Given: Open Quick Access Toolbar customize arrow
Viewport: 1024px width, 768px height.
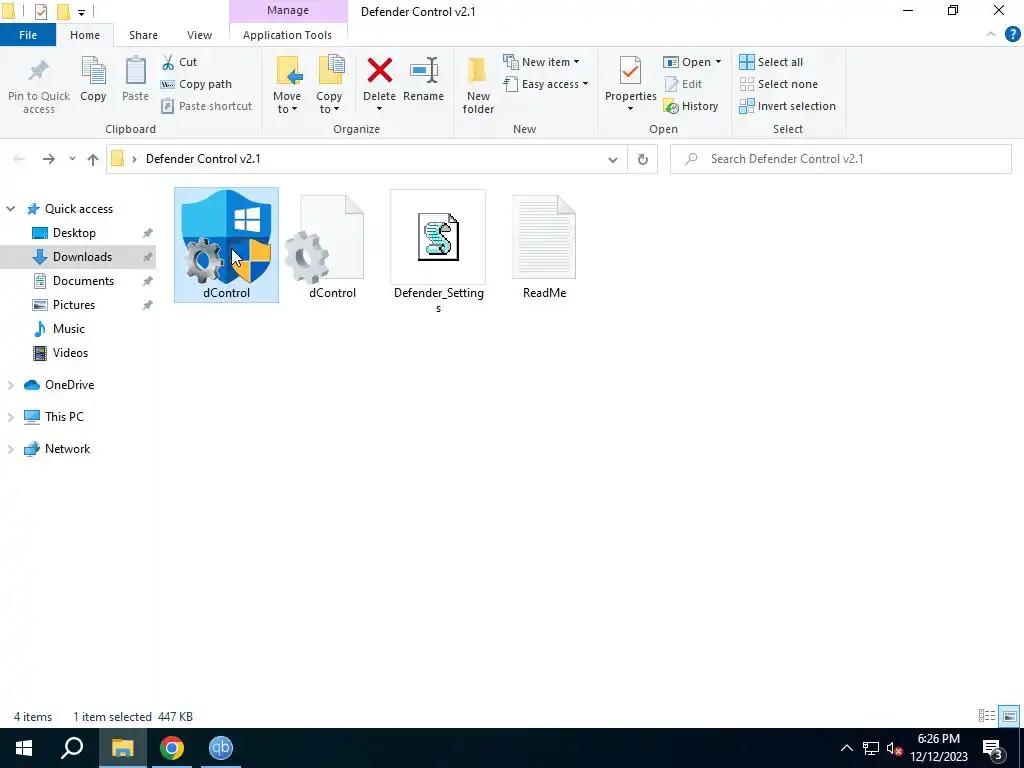Looking at the screenshot, I should [81, 12].
